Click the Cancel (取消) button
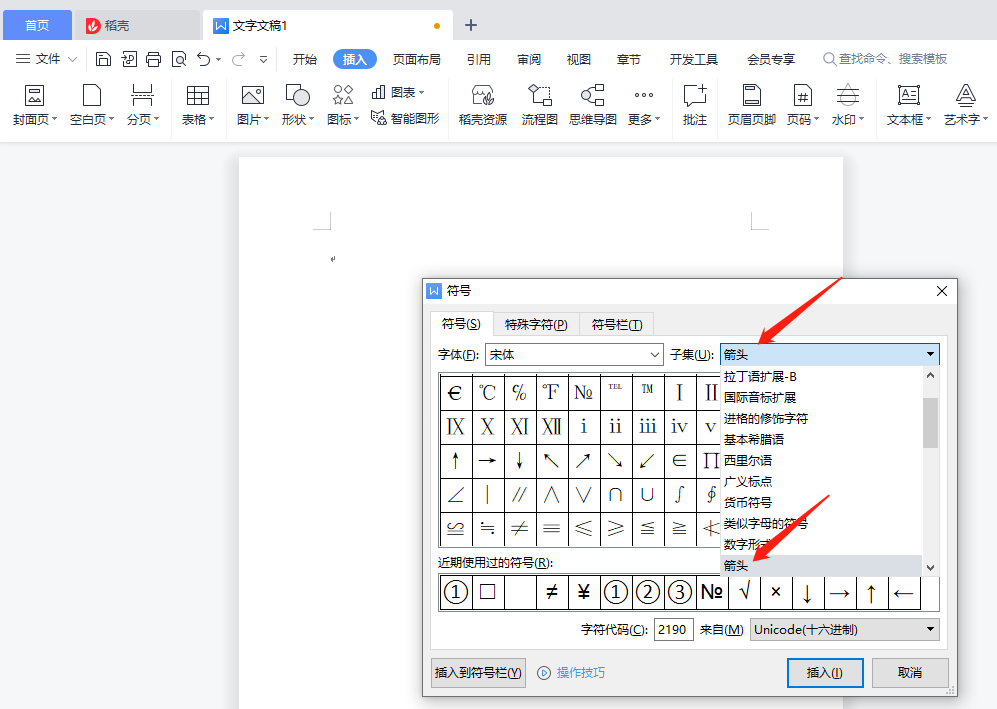The height and width of the screenshot is (709, 997). click(x=910, y=673)
